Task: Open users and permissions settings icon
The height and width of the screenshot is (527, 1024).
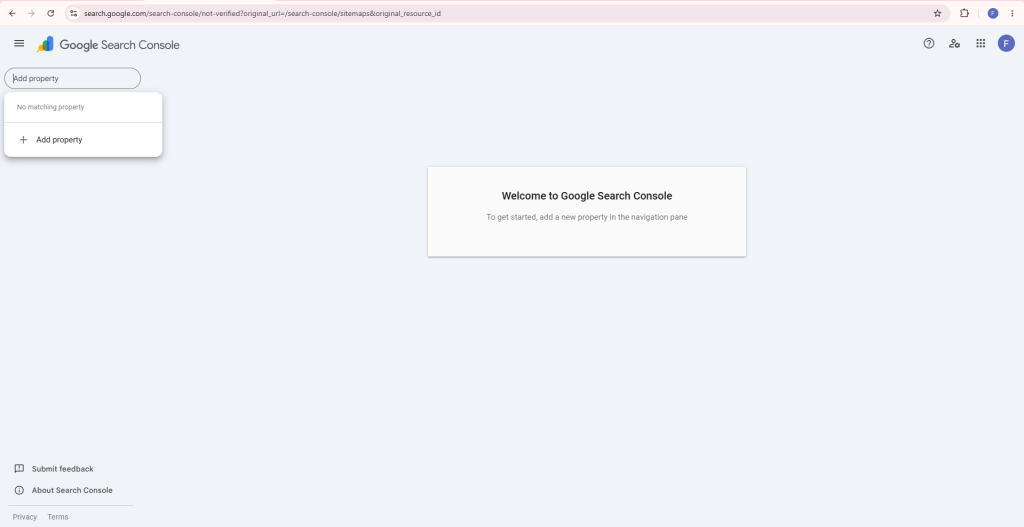Action: (954, 43)
